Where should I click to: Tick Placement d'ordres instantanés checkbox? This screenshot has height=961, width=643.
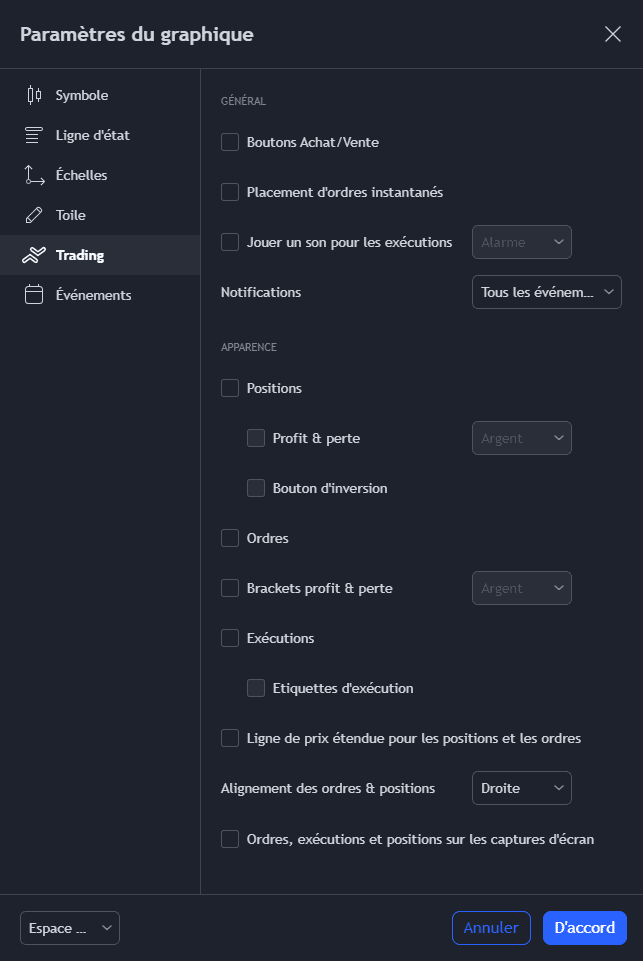point(230,192)
